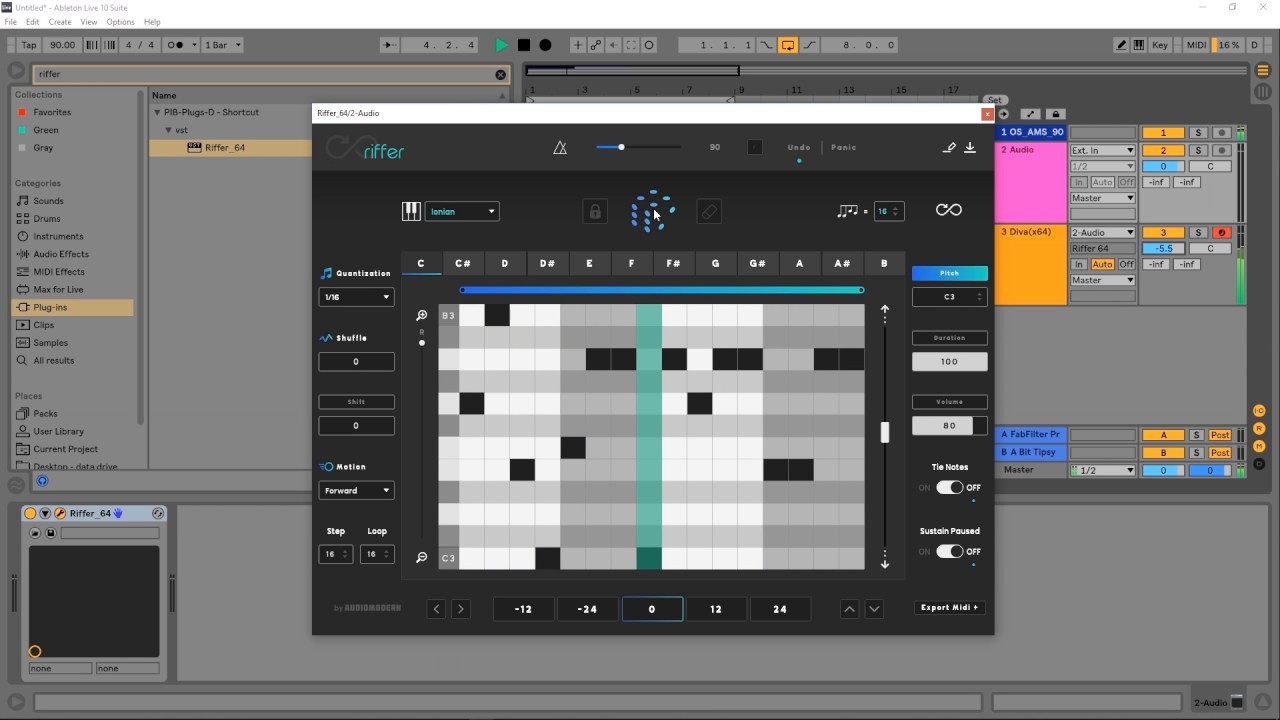The width and height of the screenshot is (1280, 720).
Task: Open the Edit menu
Action: coord(33,22)
